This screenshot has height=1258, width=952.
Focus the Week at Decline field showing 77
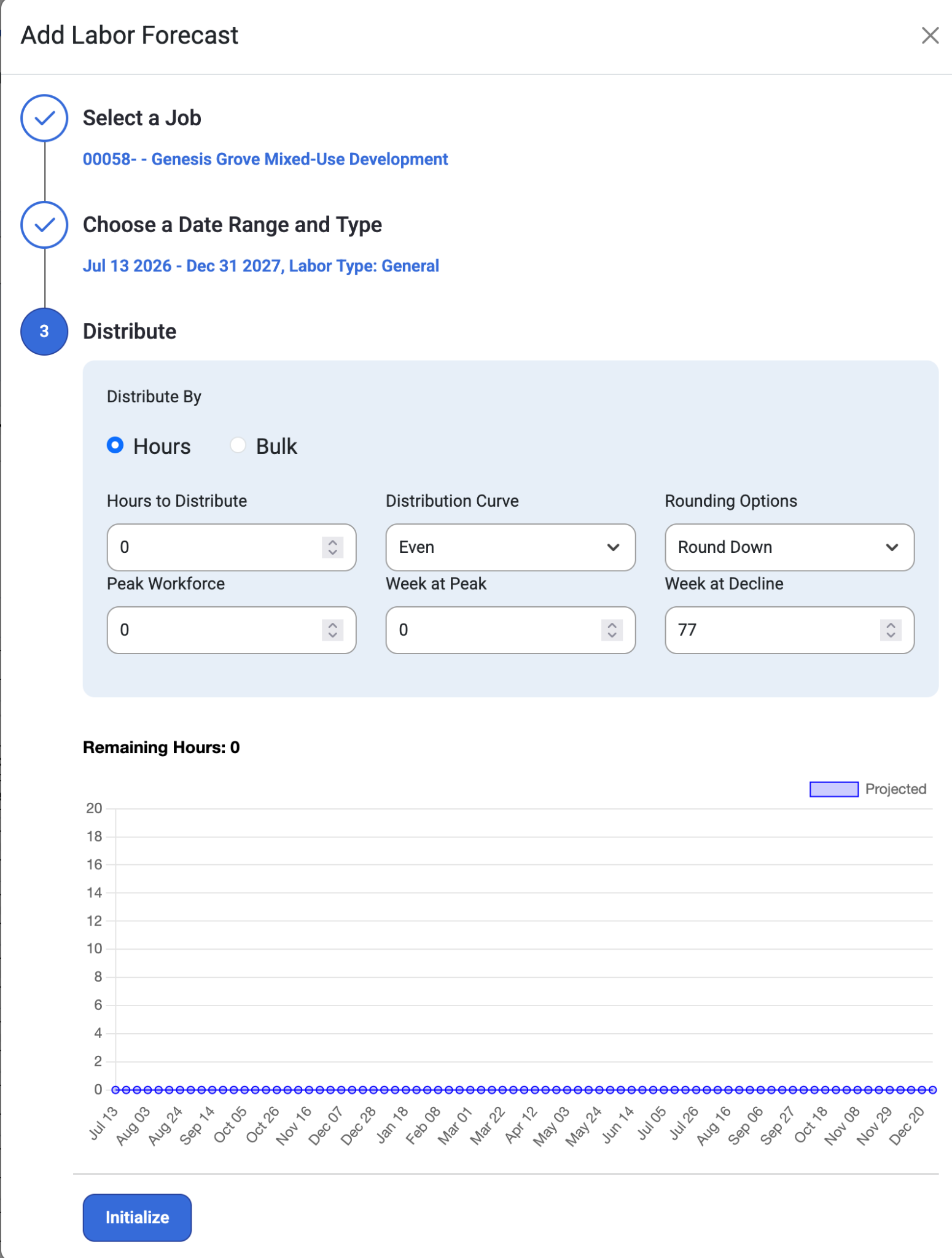(789, 630)
